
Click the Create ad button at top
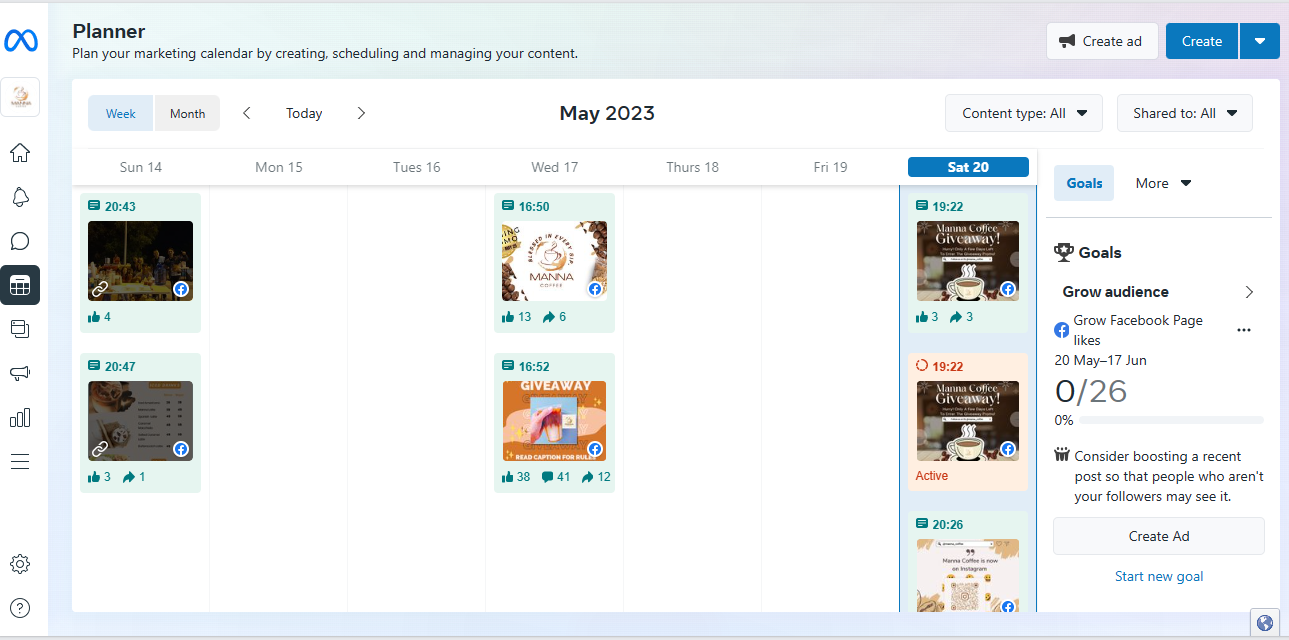tap(1102, 41)
